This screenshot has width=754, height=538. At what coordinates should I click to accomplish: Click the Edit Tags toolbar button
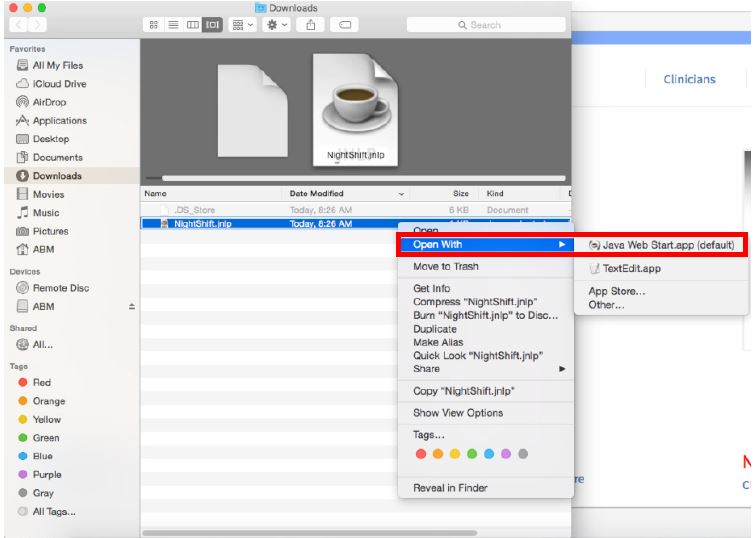[x=344, y=25]
